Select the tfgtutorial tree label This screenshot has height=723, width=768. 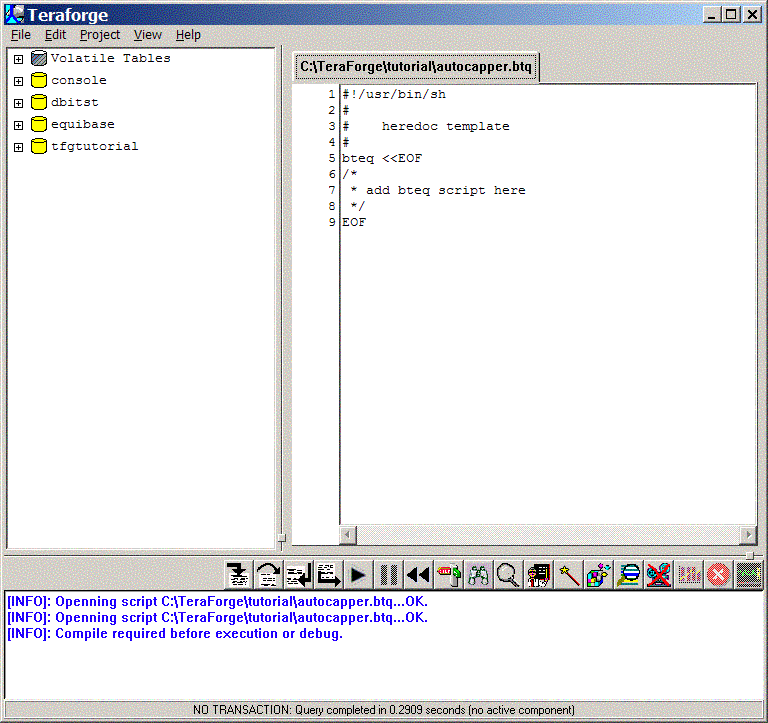click(x=95, y=146)
